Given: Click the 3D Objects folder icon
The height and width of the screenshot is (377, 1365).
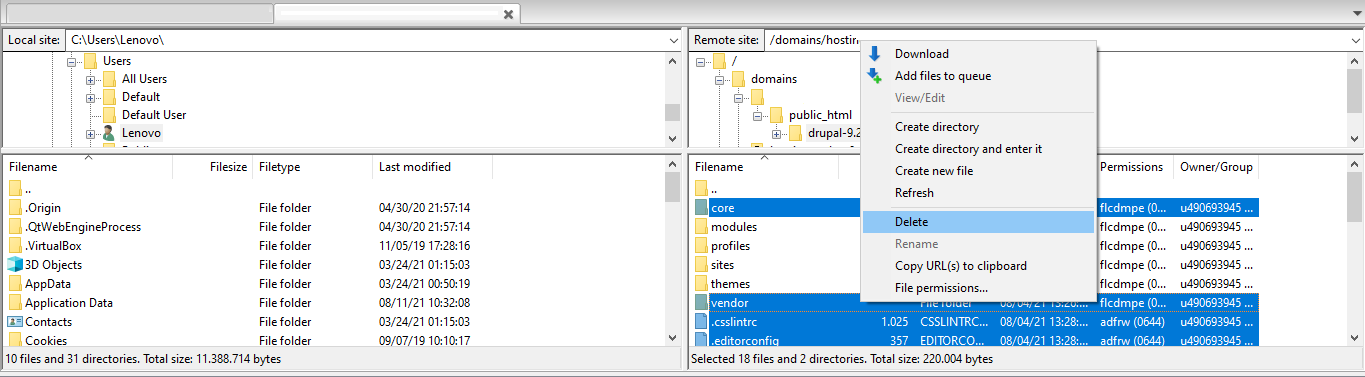Looking at the screenshot, I should click(x=15, y=265).
